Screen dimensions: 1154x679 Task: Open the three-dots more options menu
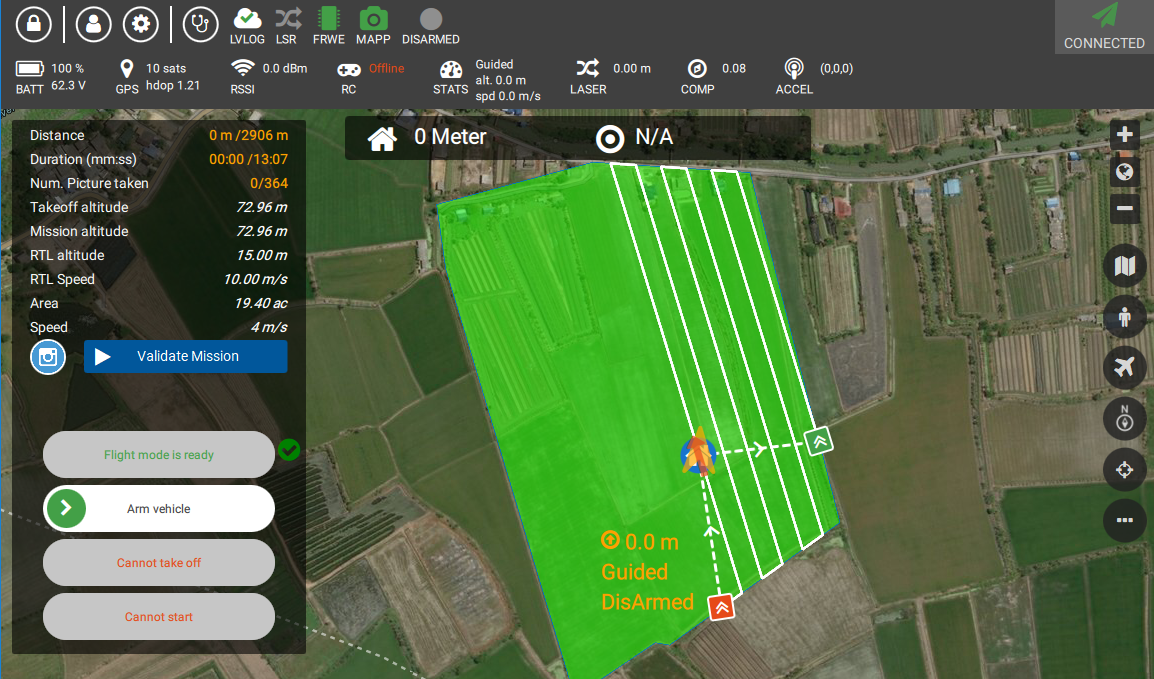click(1125, 520)
